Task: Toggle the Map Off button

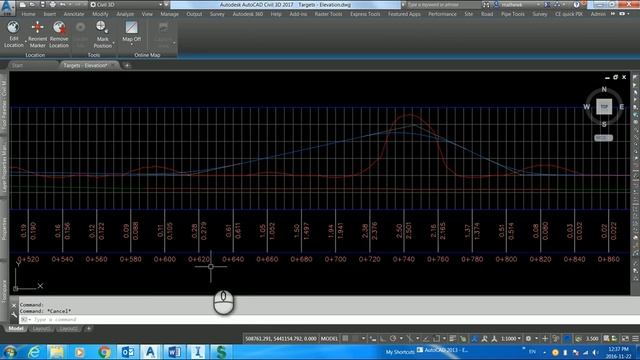Action: tap(131, 28)
